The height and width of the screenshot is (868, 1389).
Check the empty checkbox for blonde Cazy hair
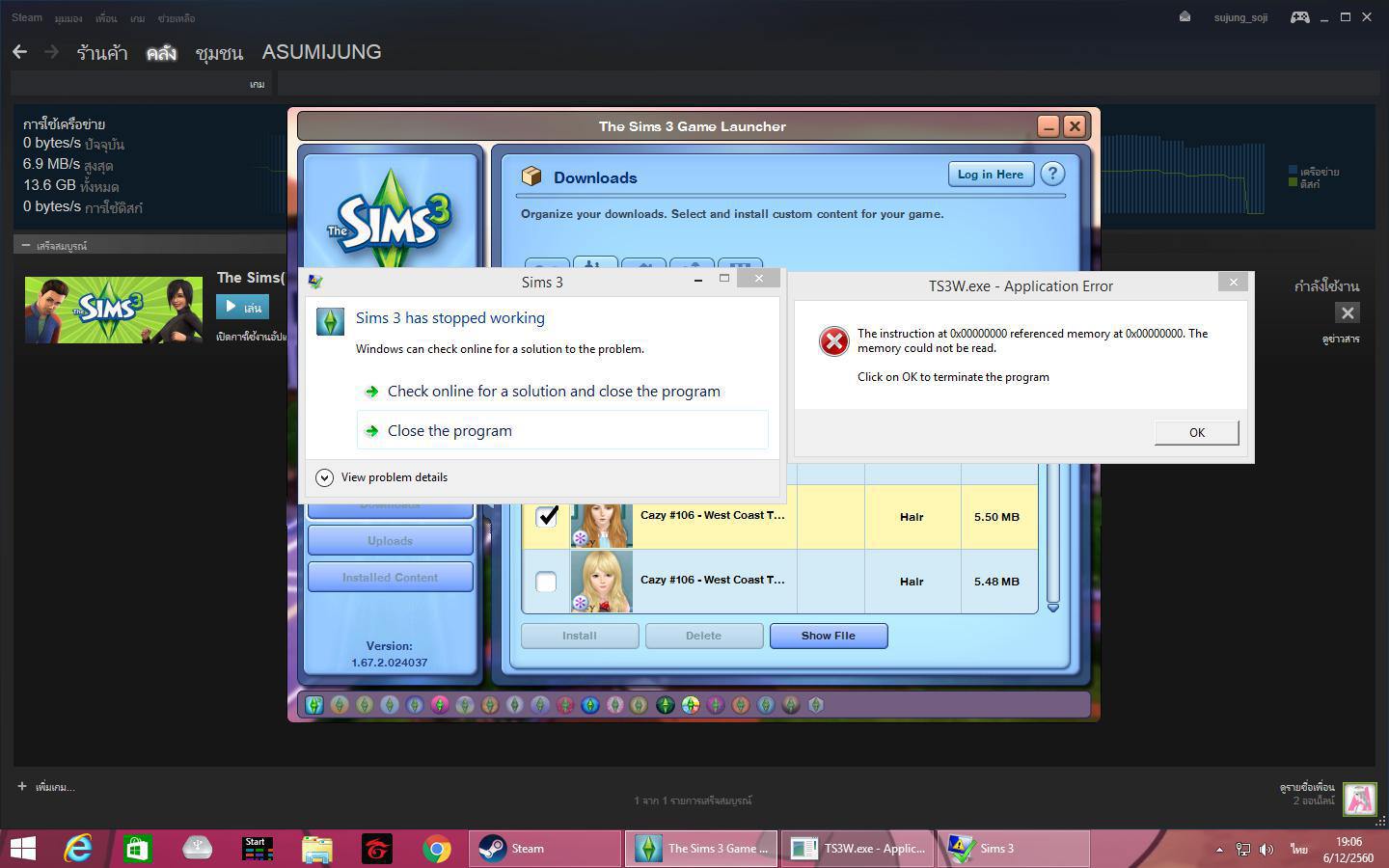pos(546,582)
